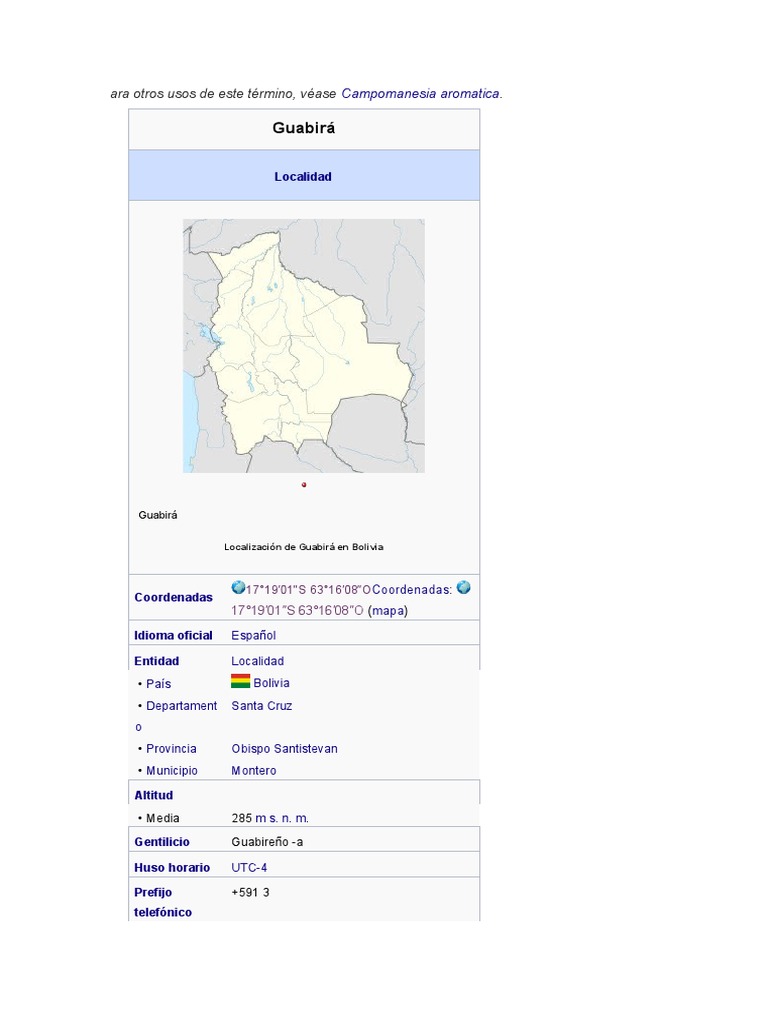
Task: Click the 'País' label link
Action: pyautogui.click(x=159, y=684)
